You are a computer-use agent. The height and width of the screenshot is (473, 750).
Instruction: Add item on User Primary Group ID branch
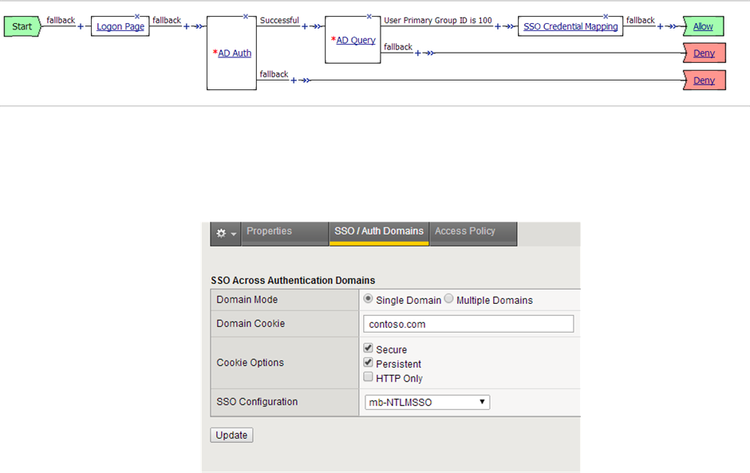[x=498, y=27]
